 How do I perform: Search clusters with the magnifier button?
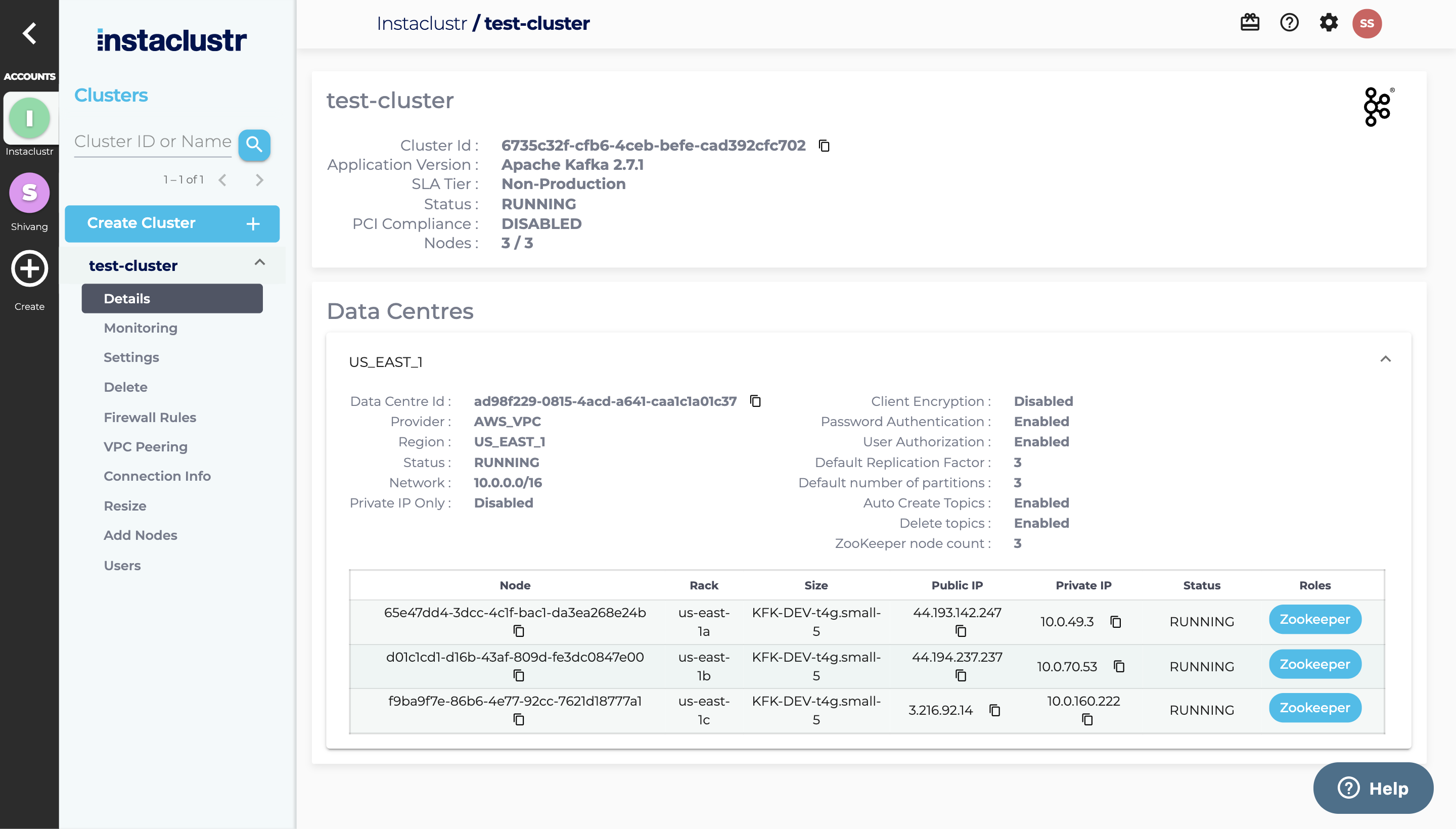pos(254,145)
